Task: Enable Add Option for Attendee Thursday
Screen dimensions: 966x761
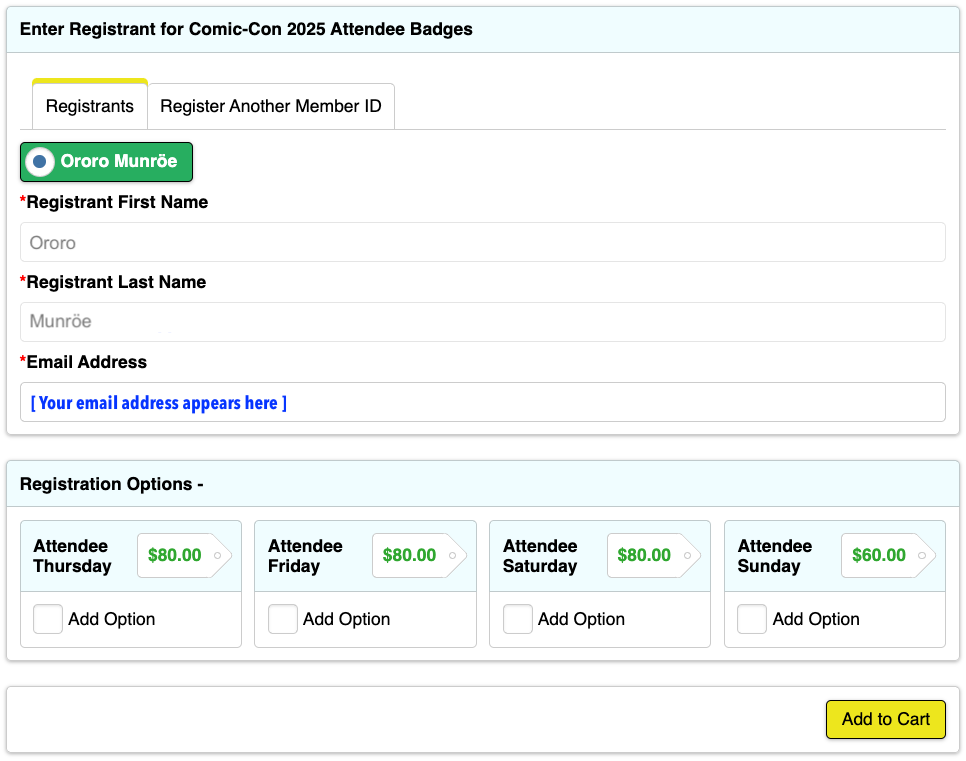Action: pos(47,619)
